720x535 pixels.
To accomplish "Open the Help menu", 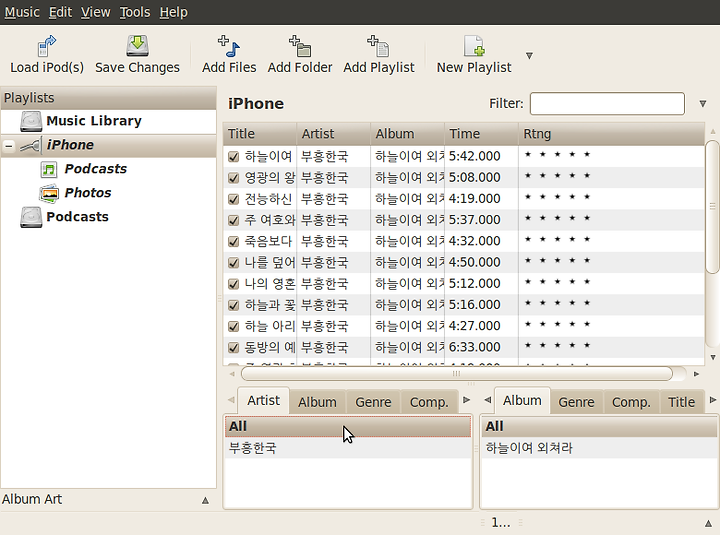I will [174, 12].
